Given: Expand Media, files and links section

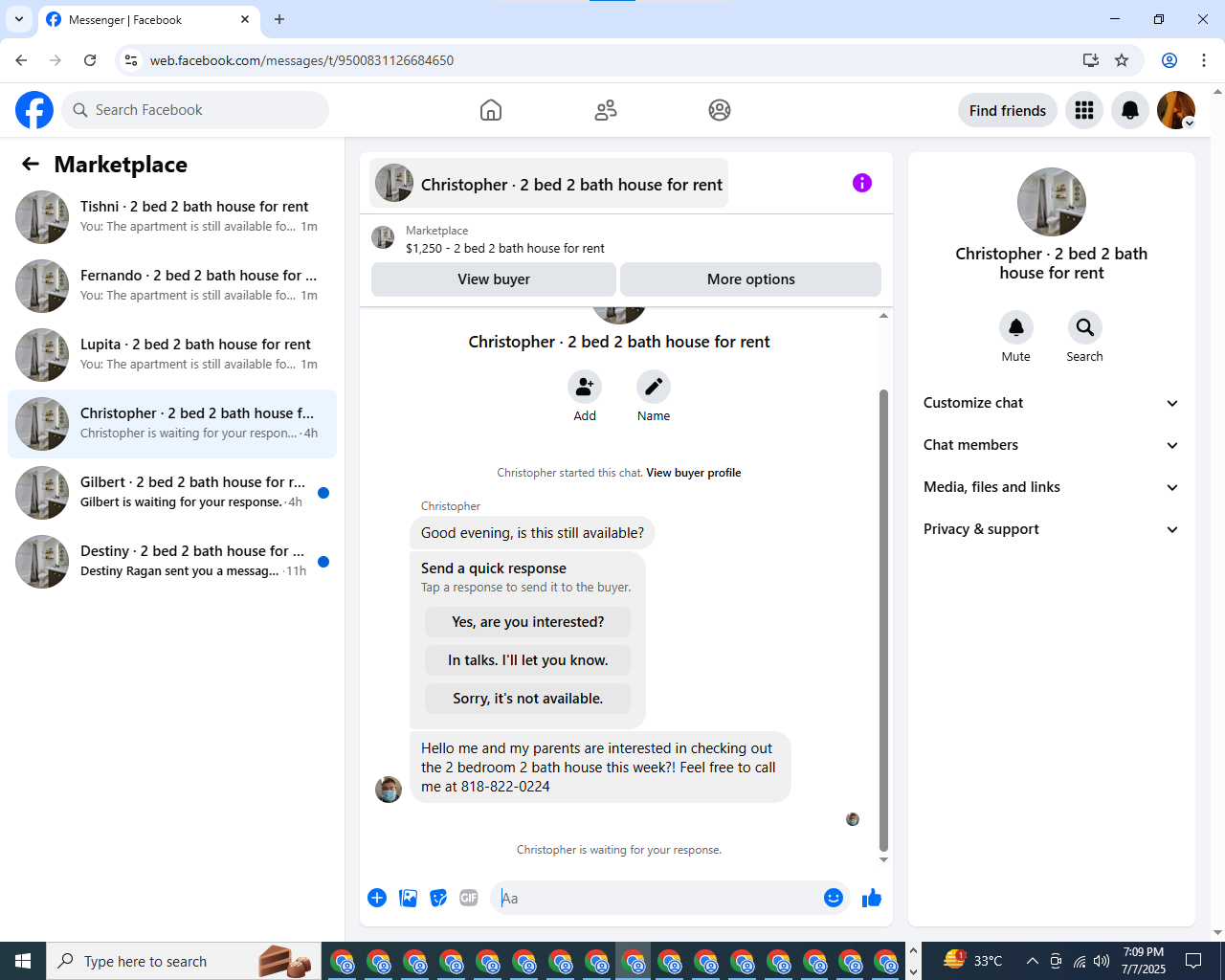Looking at the screenshot, I should point(1052,487).
